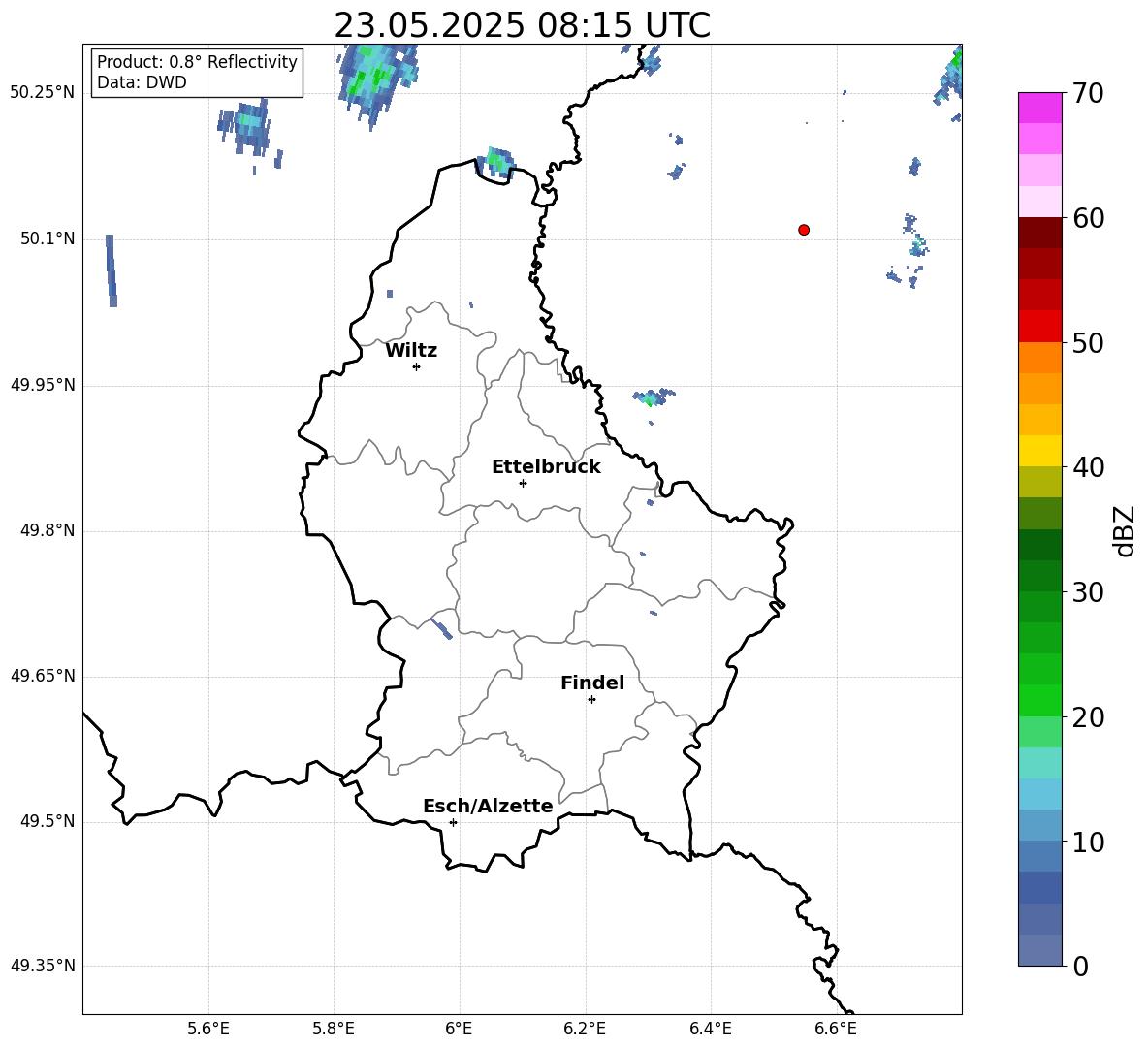
Task: Click the 6.4°E longitude tick label
Action: click(x=710, y=1029)
